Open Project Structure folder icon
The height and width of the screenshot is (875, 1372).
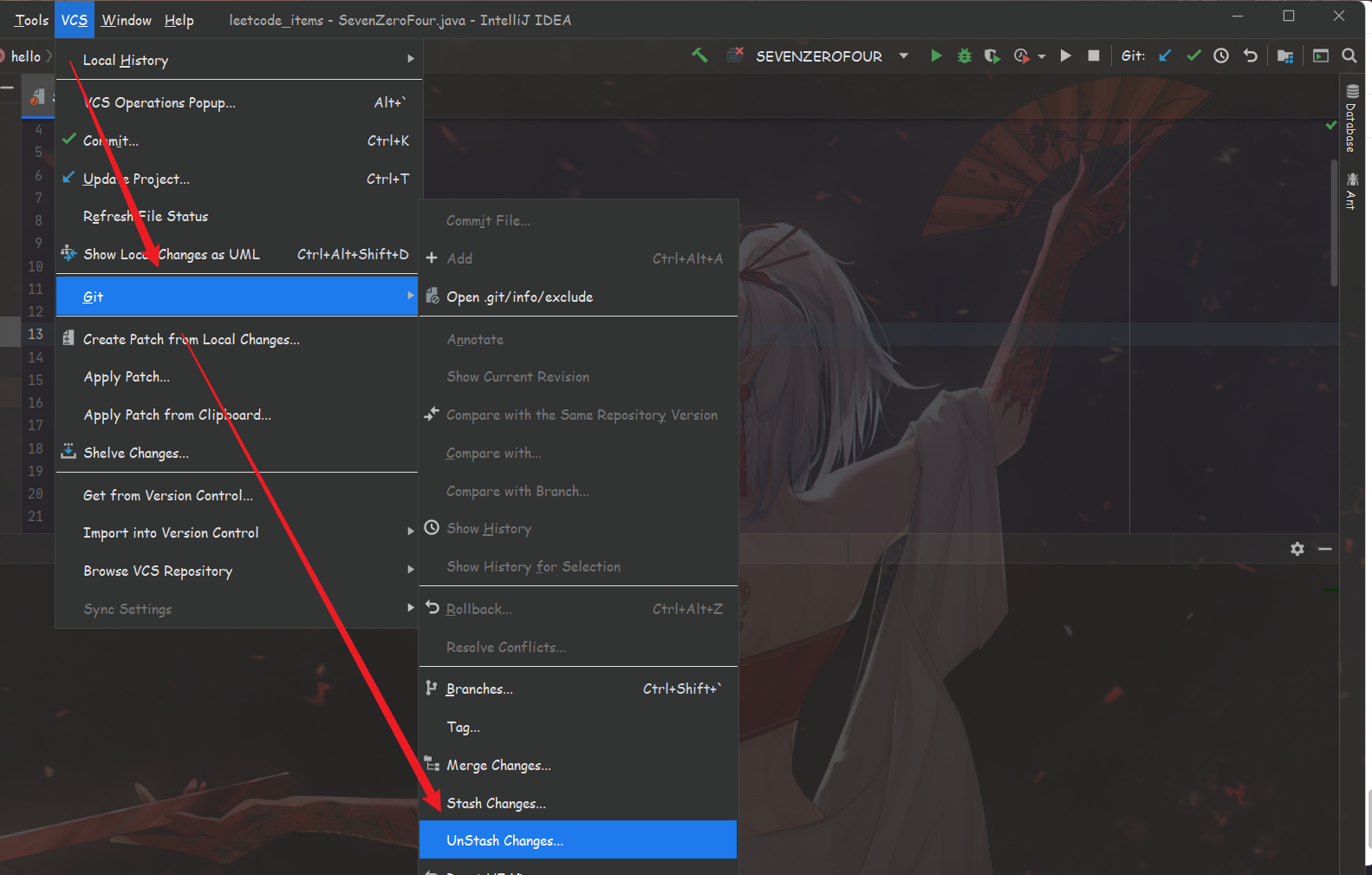click(x=1285, y=56)
